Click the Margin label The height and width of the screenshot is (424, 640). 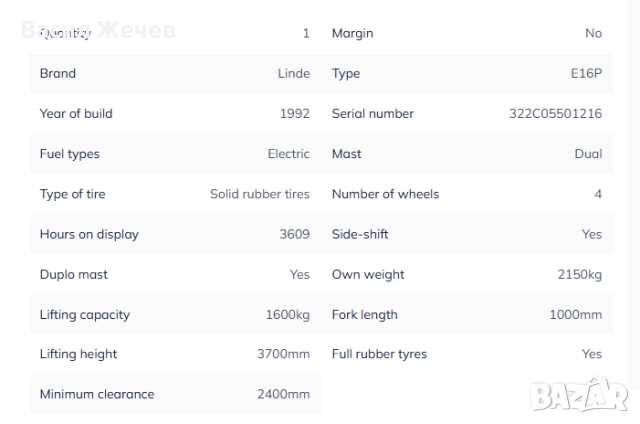click(x=352, y=34)
